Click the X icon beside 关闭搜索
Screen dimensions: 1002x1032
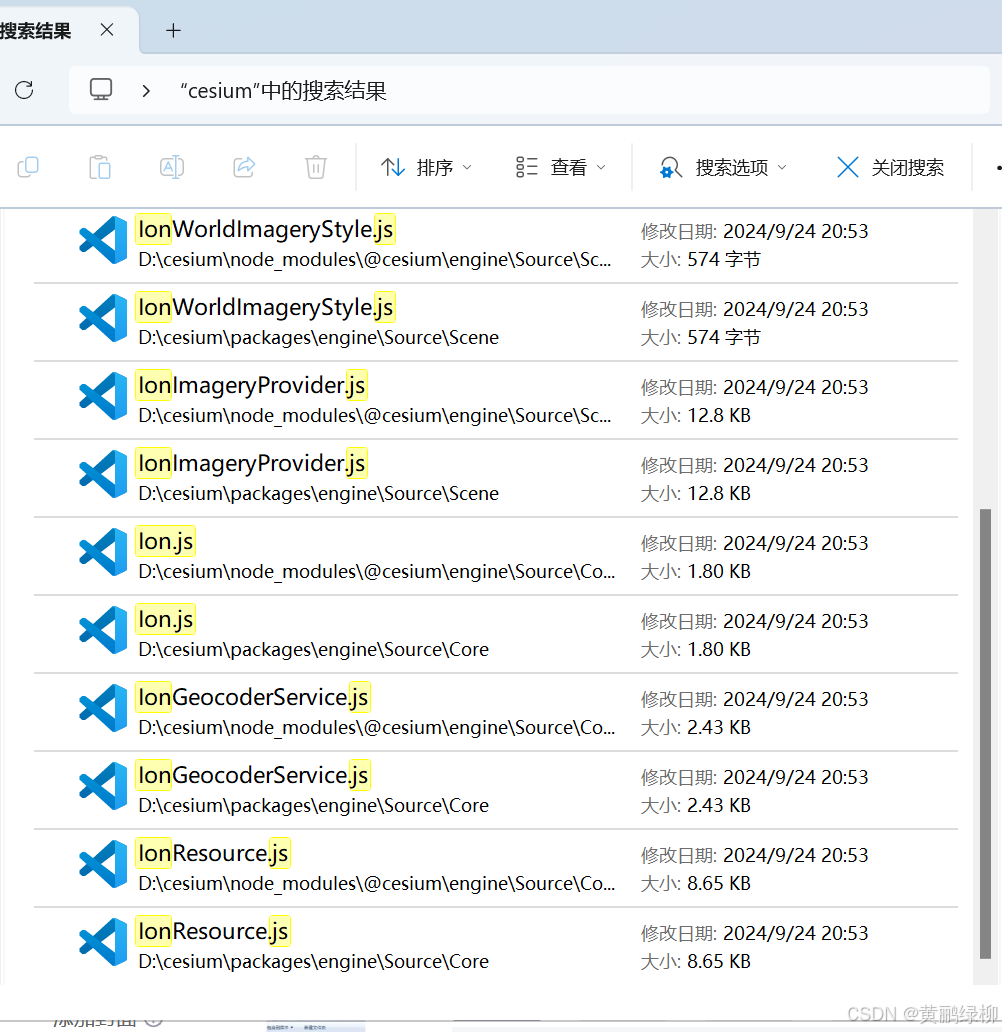tap(848, 167)
